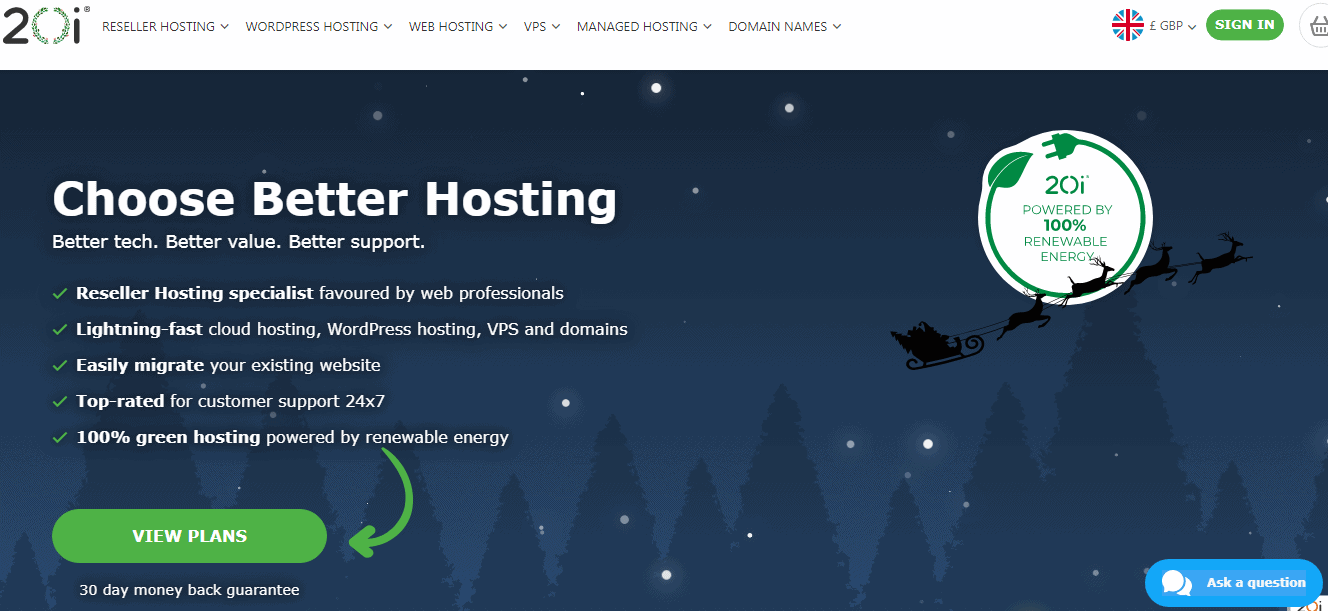Open the Managed Hosting menu item
Viewport: 1328px width, 611px height.
(x=644, y=27)
